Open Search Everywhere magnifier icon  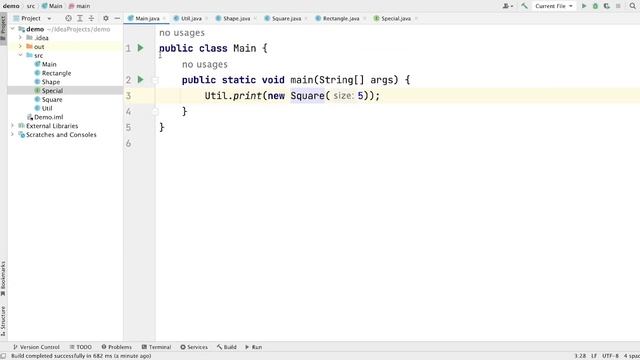coord(633,6)
